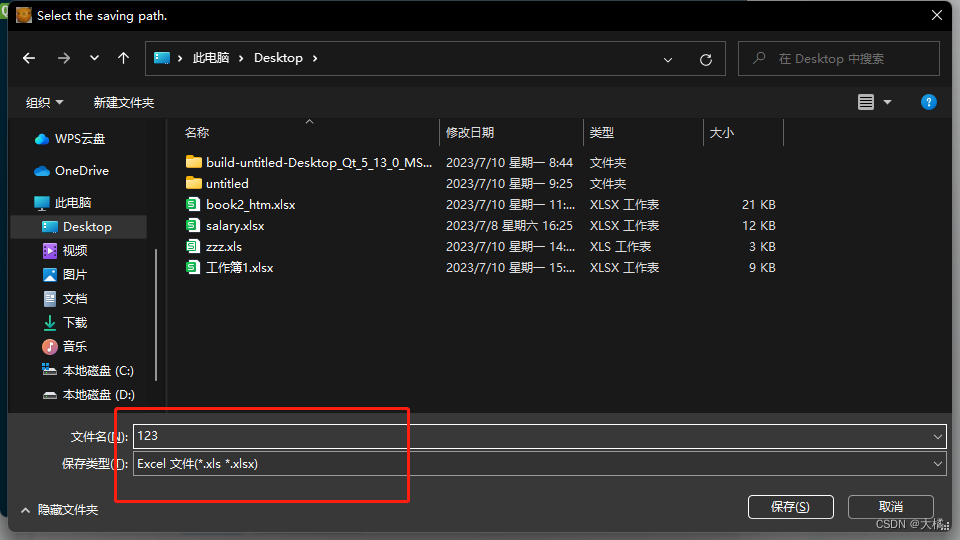Click the book2_htm.xlsx spreadsheet icon
The width and height of the screenshot is (960, 540).
pos(193,204)
